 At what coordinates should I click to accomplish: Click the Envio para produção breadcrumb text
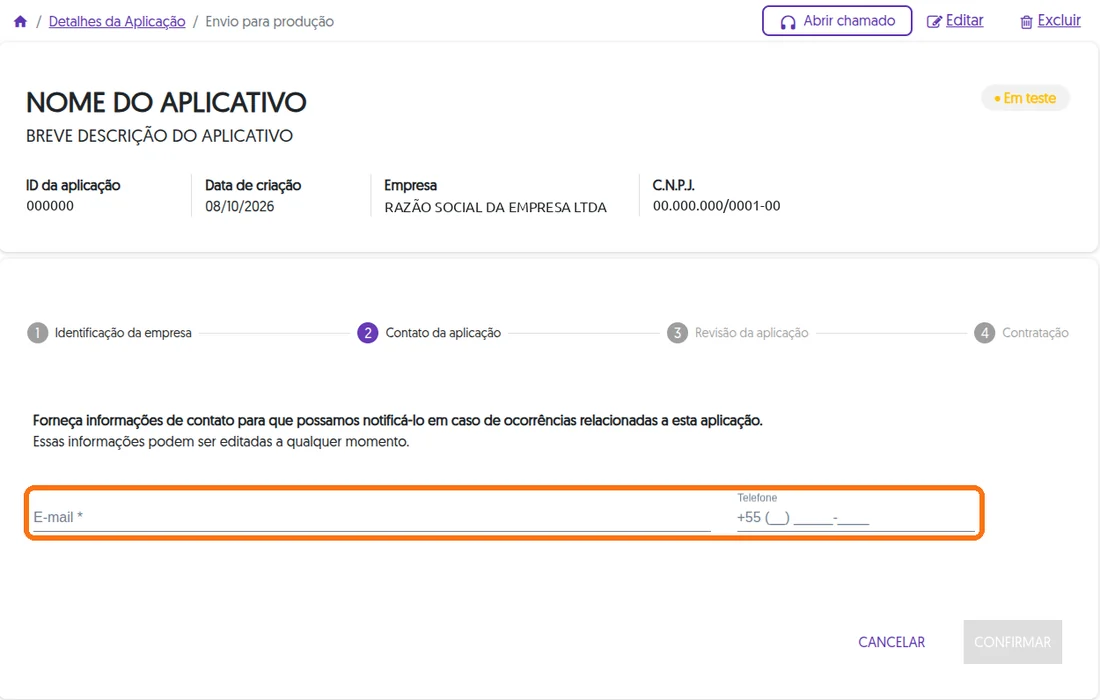[269, 22]
